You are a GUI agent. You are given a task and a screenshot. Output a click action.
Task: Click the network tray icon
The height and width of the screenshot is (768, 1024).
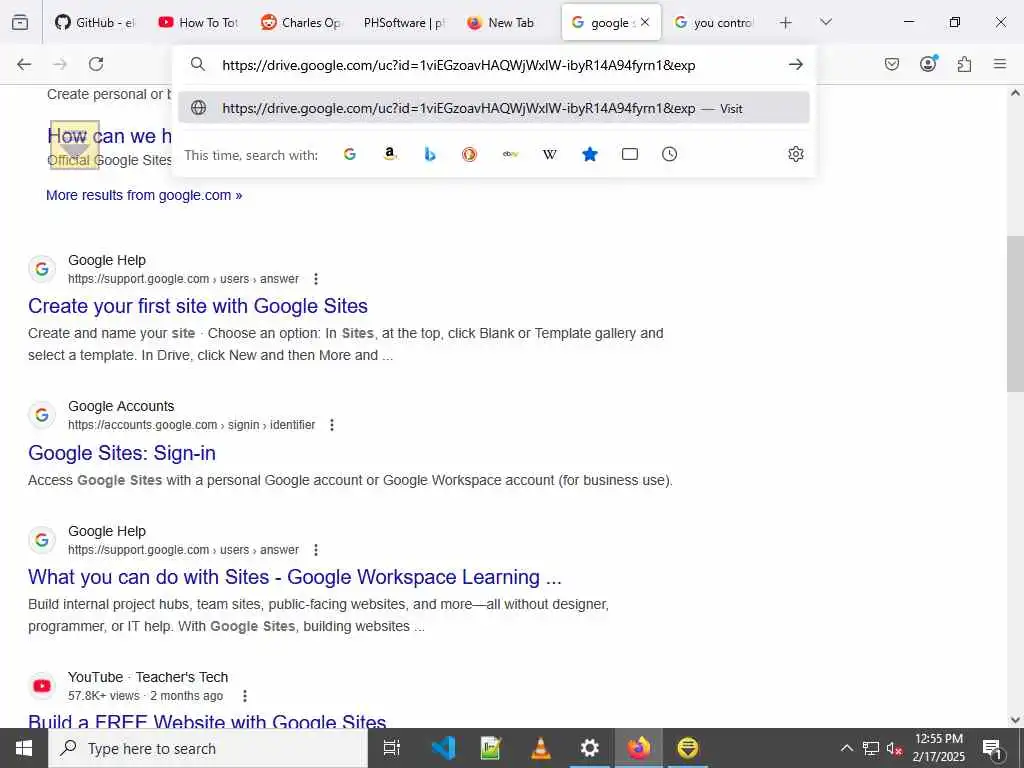pyautogui.click(x=871, y=748)
